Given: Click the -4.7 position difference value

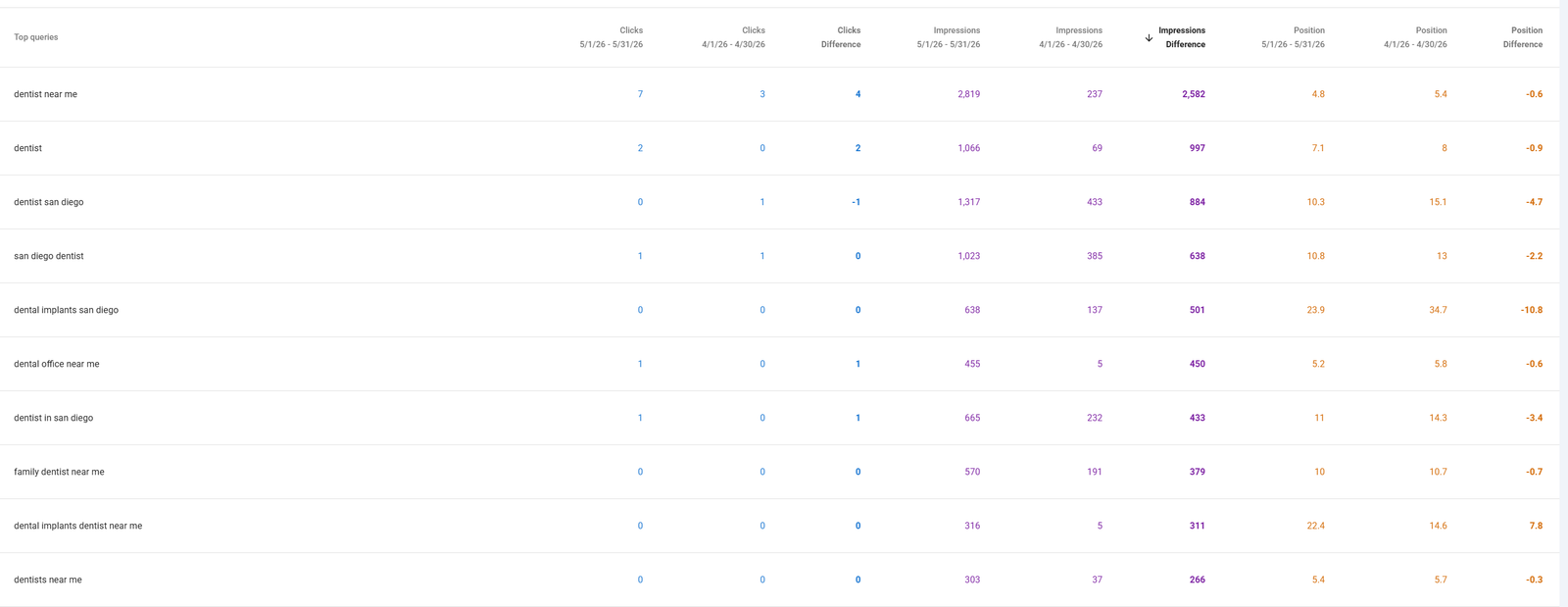Looking at the screenshot, I should tap(1534, 202).
